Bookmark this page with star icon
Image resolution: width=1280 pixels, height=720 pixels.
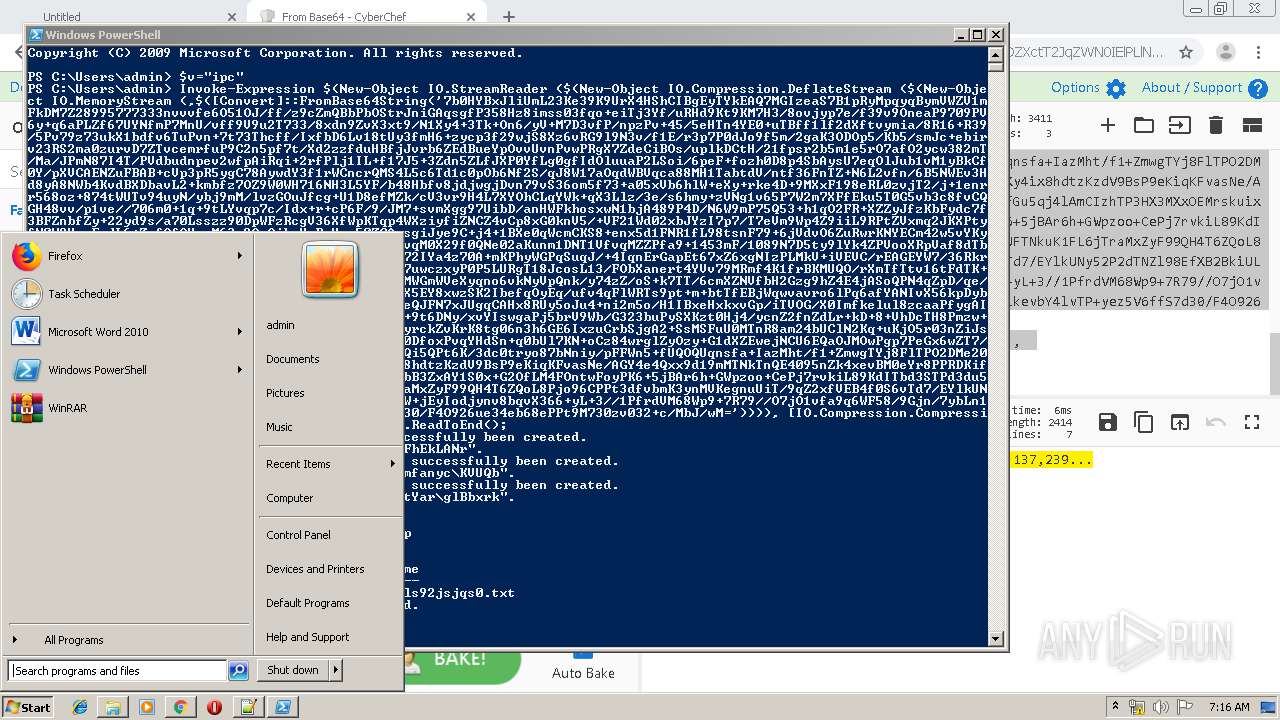[x=1186, y=52]
